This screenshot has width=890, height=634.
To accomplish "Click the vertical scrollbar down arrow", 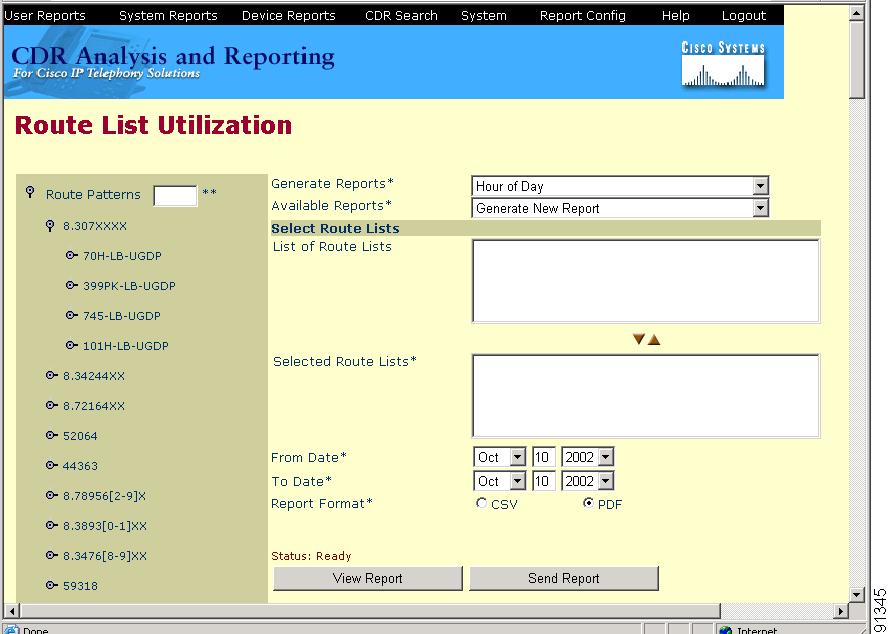I will tap(857, 594).
